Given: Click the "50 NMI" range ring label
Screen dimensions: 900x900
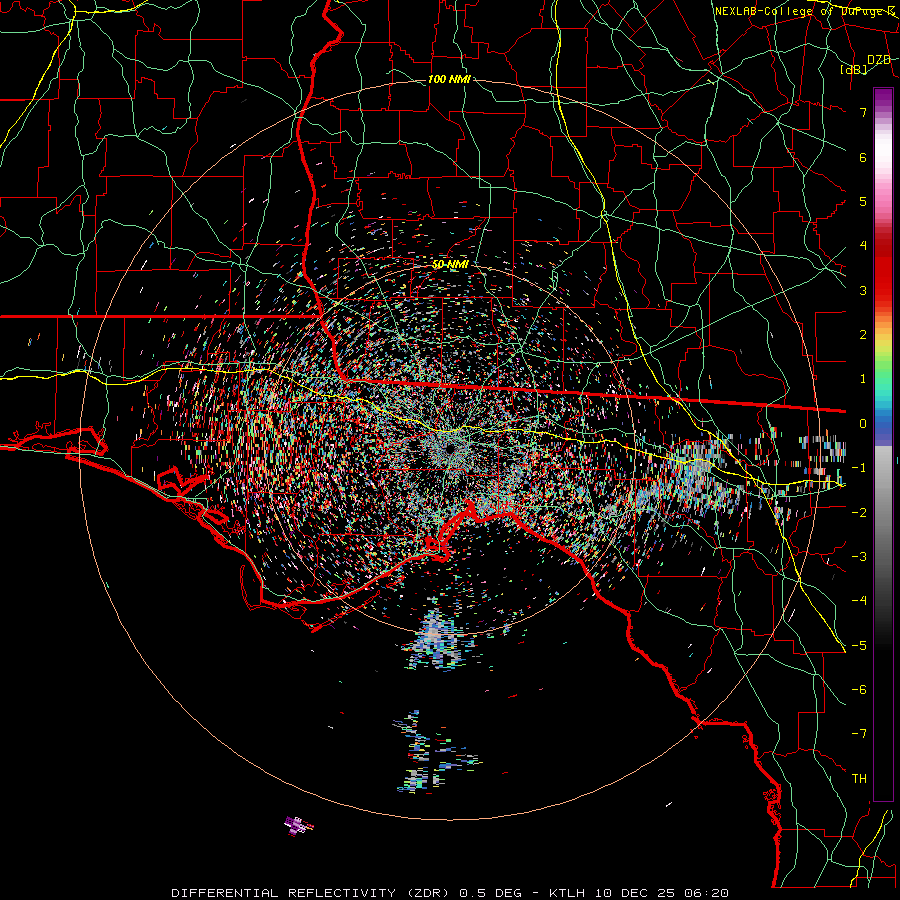Looking at the screenshot, I should click(451, 265).
